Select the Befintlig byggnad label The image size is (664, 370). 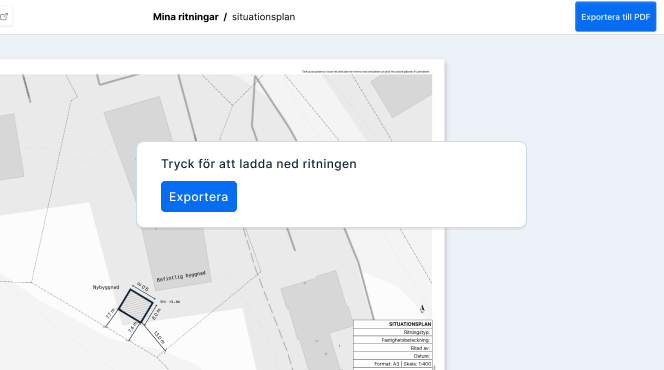(181, 276)
